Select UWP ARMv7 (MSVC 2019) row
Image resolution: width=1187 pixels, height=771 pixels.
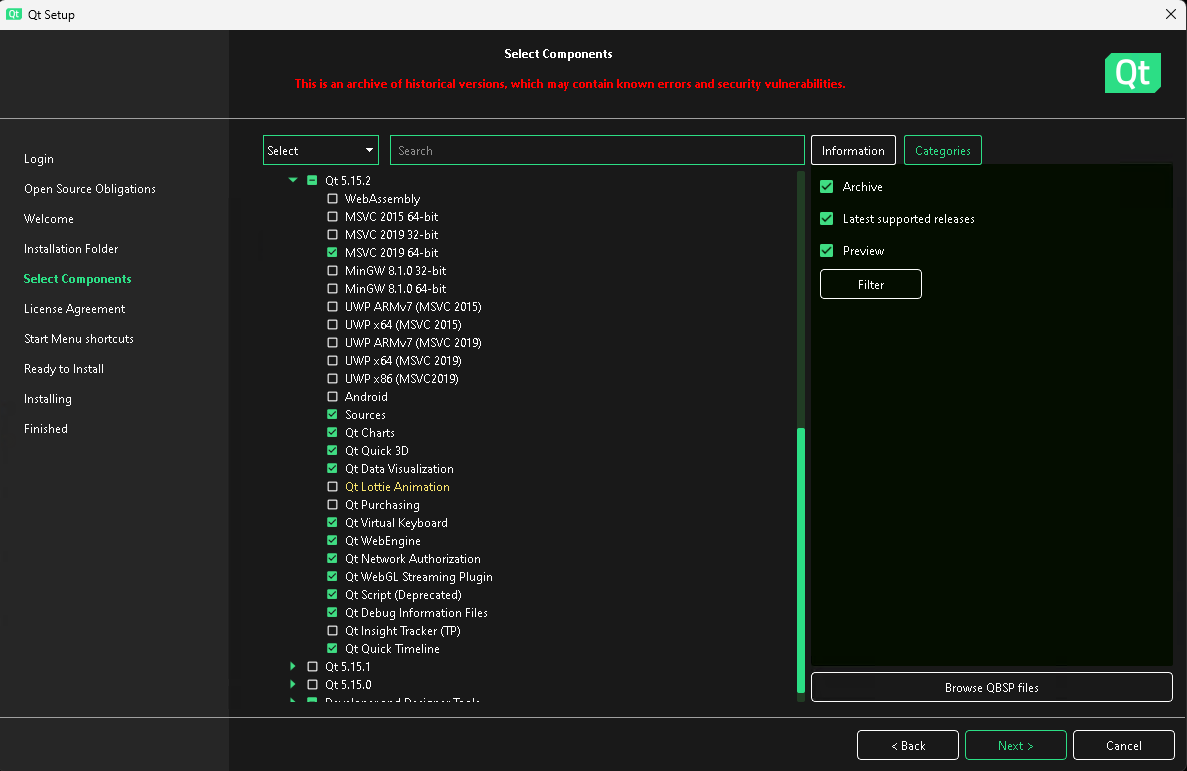tap(413, 342)
